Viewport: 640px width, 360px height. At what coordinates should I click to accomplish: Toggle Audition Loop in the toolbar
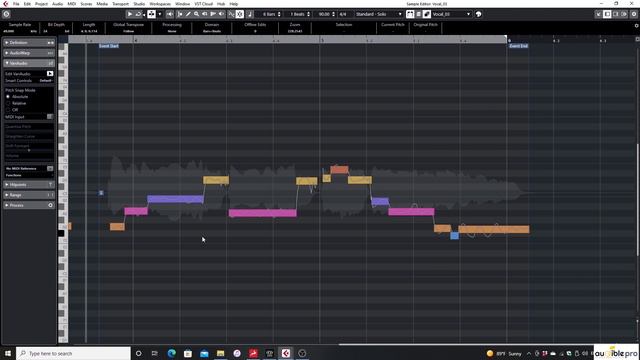(x=138, y=14)
